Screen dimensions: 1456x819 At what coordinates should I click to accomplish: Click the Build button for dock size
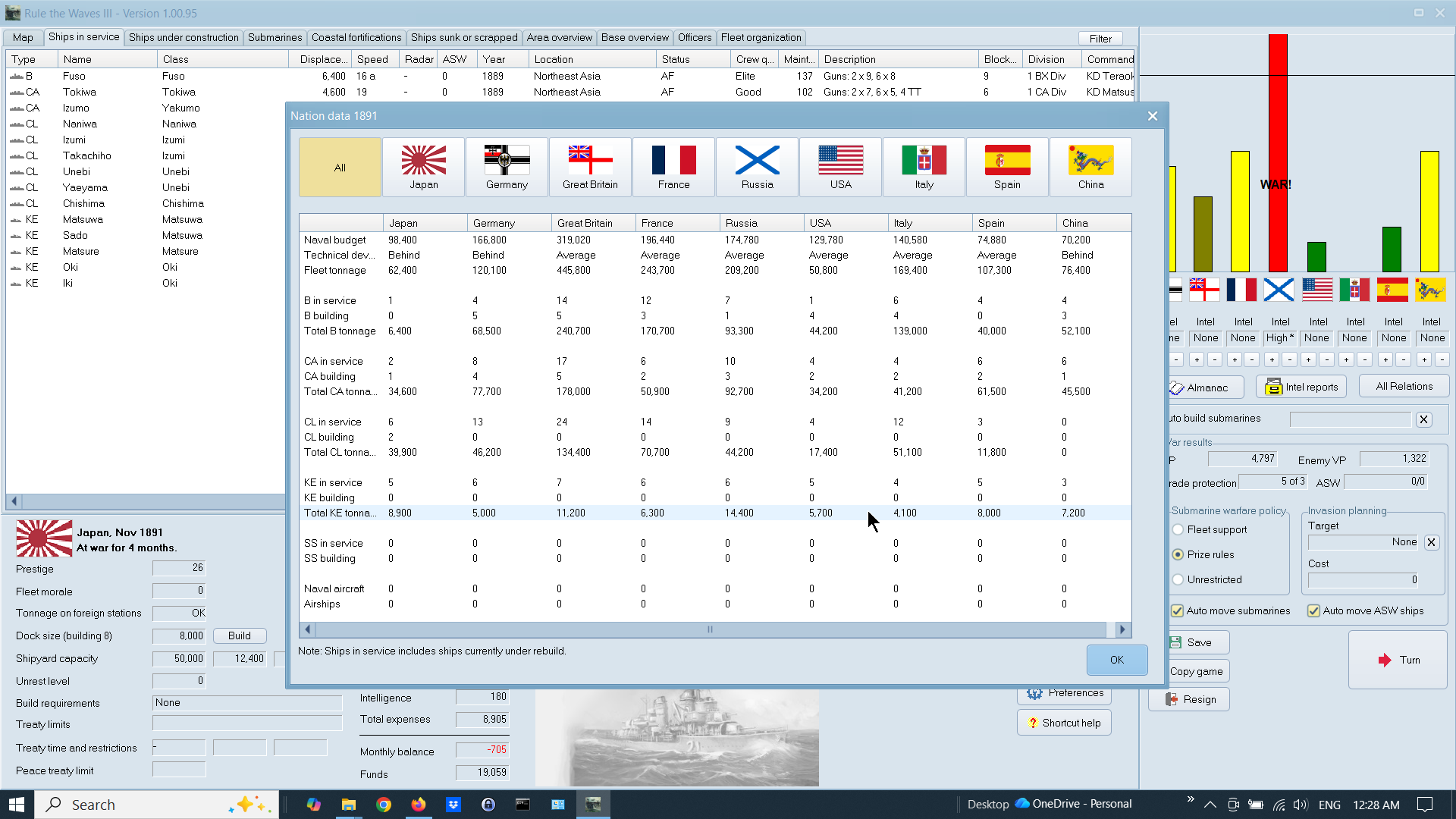click(x=240, y=635)
